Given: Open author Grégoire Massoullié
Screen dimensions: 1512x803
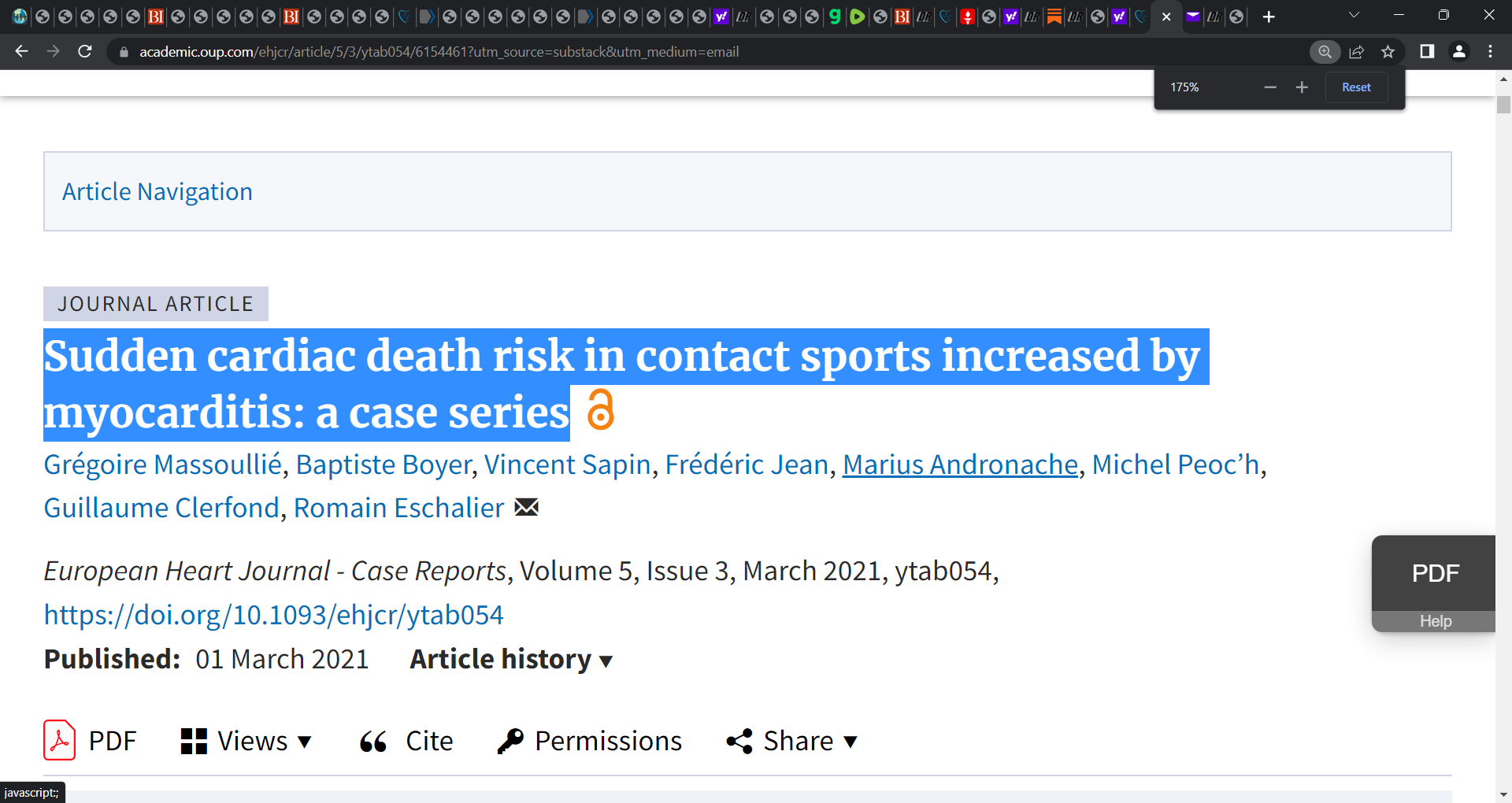Looking at the screenshot, I should pos(162,464).
